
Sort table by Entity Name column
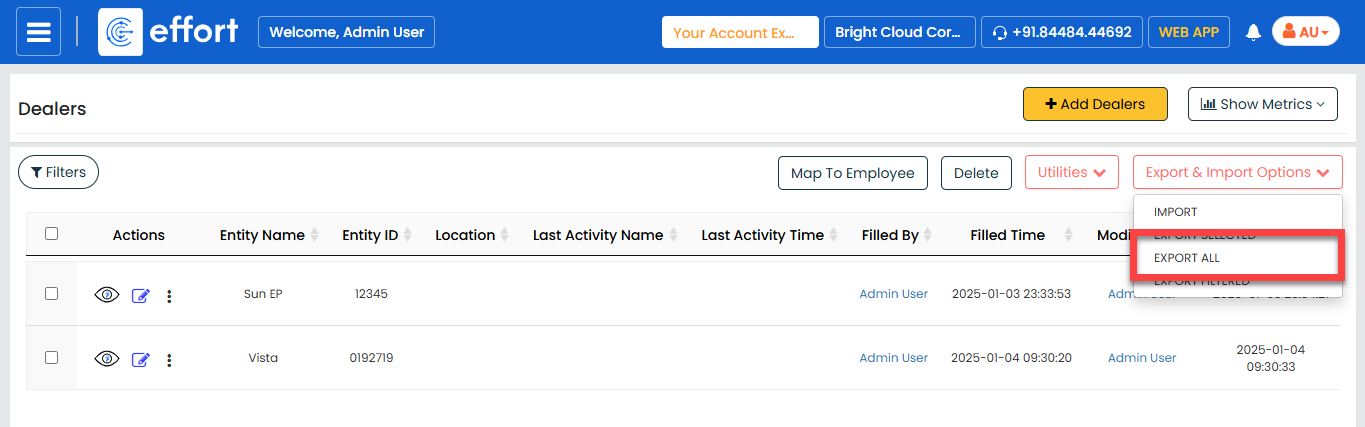click(x=314, y=236)
